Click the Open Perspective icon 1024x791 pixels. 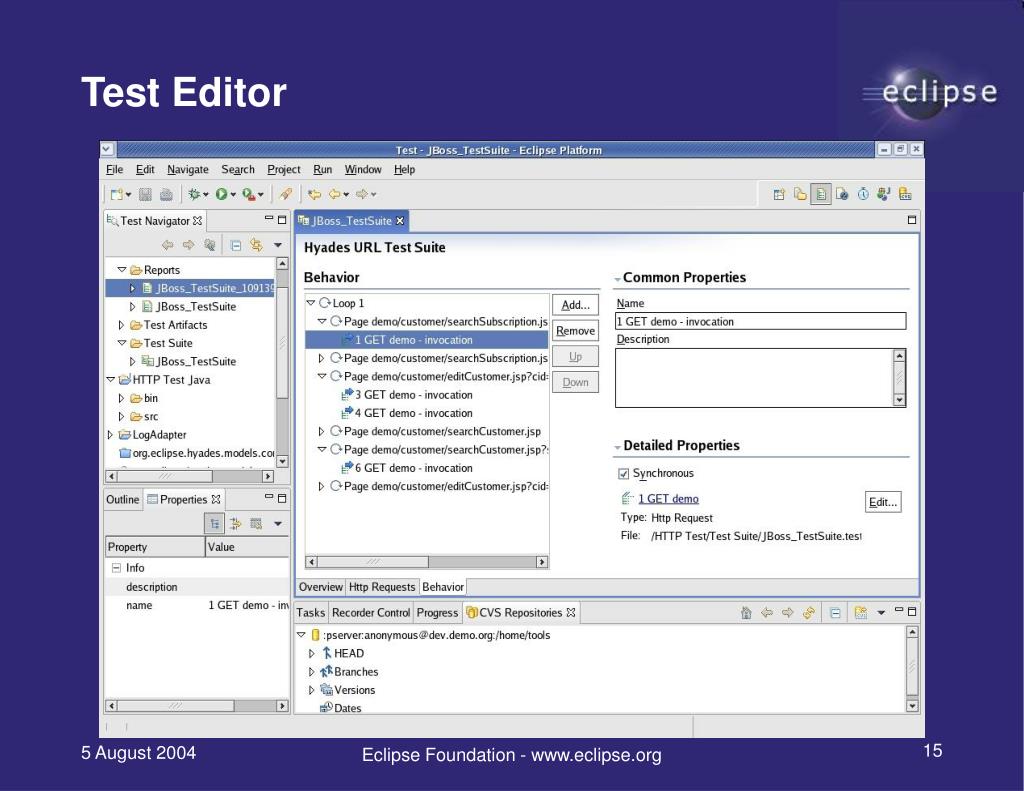point(778,194)
